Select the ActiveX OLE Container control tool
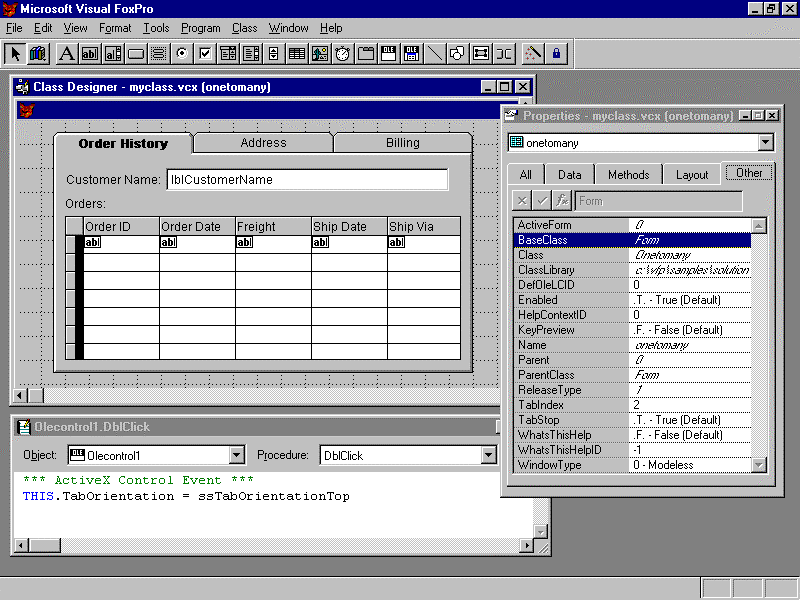 tap(389, 54)
